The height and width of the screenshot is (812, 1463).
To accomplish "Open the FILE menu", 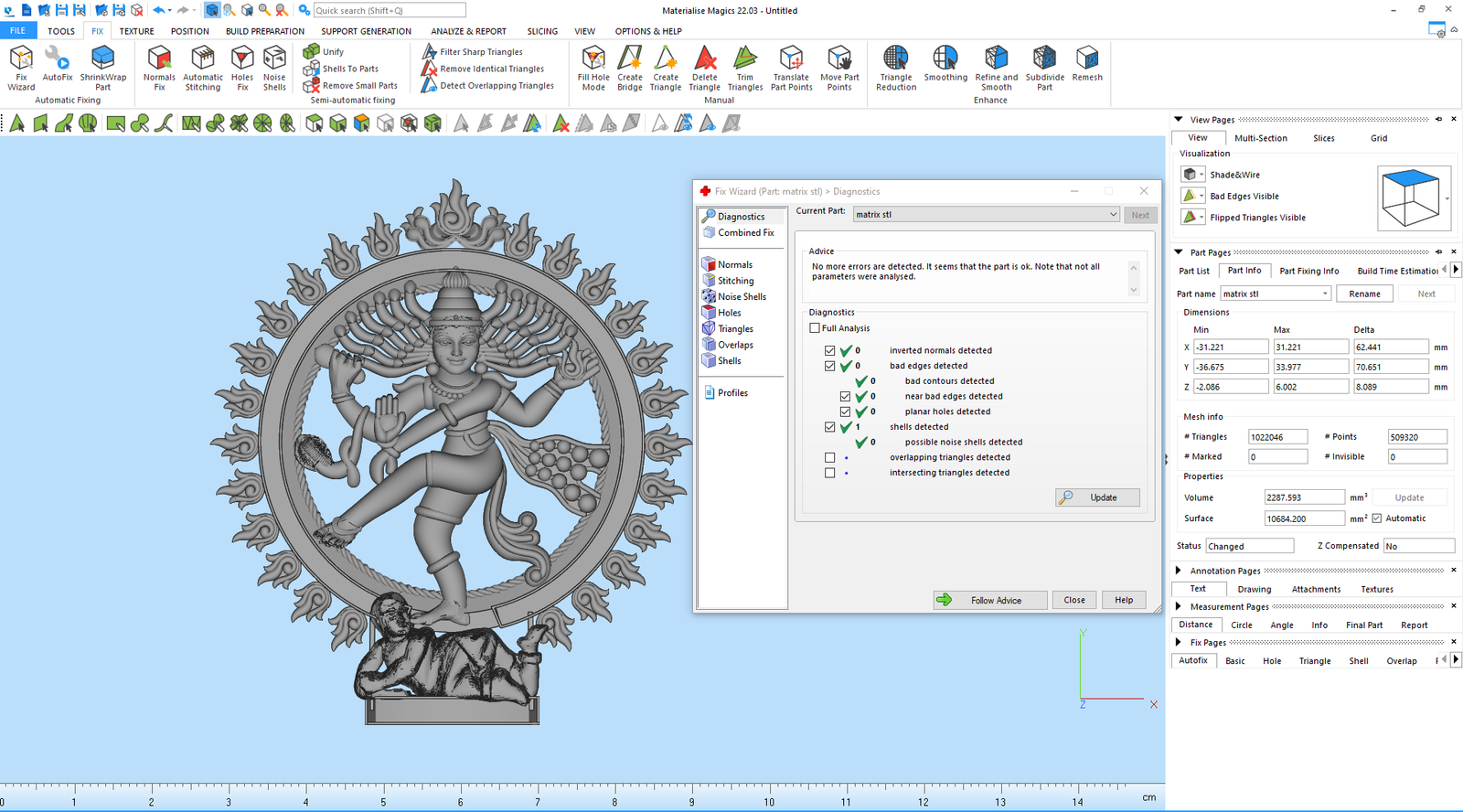I will pos(17,31).
